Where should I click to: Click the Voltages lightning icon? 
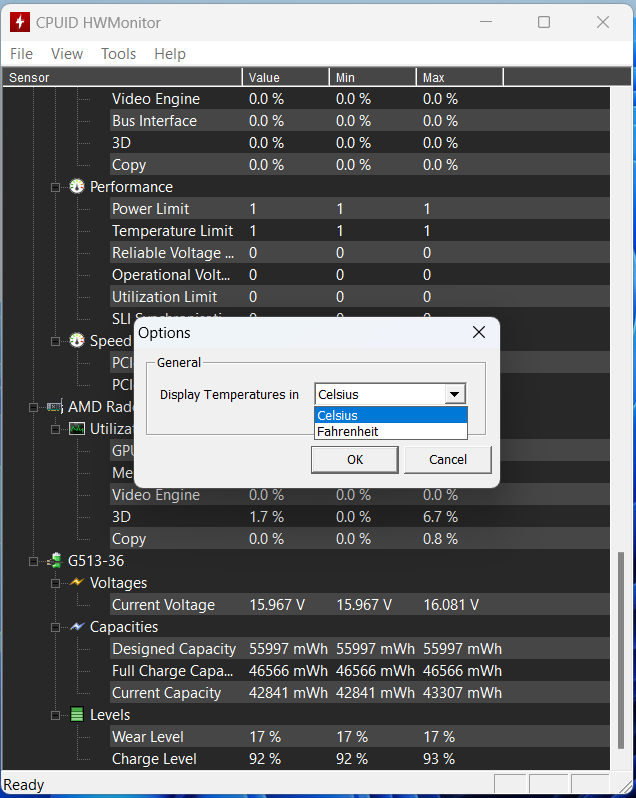pos(77,582)
